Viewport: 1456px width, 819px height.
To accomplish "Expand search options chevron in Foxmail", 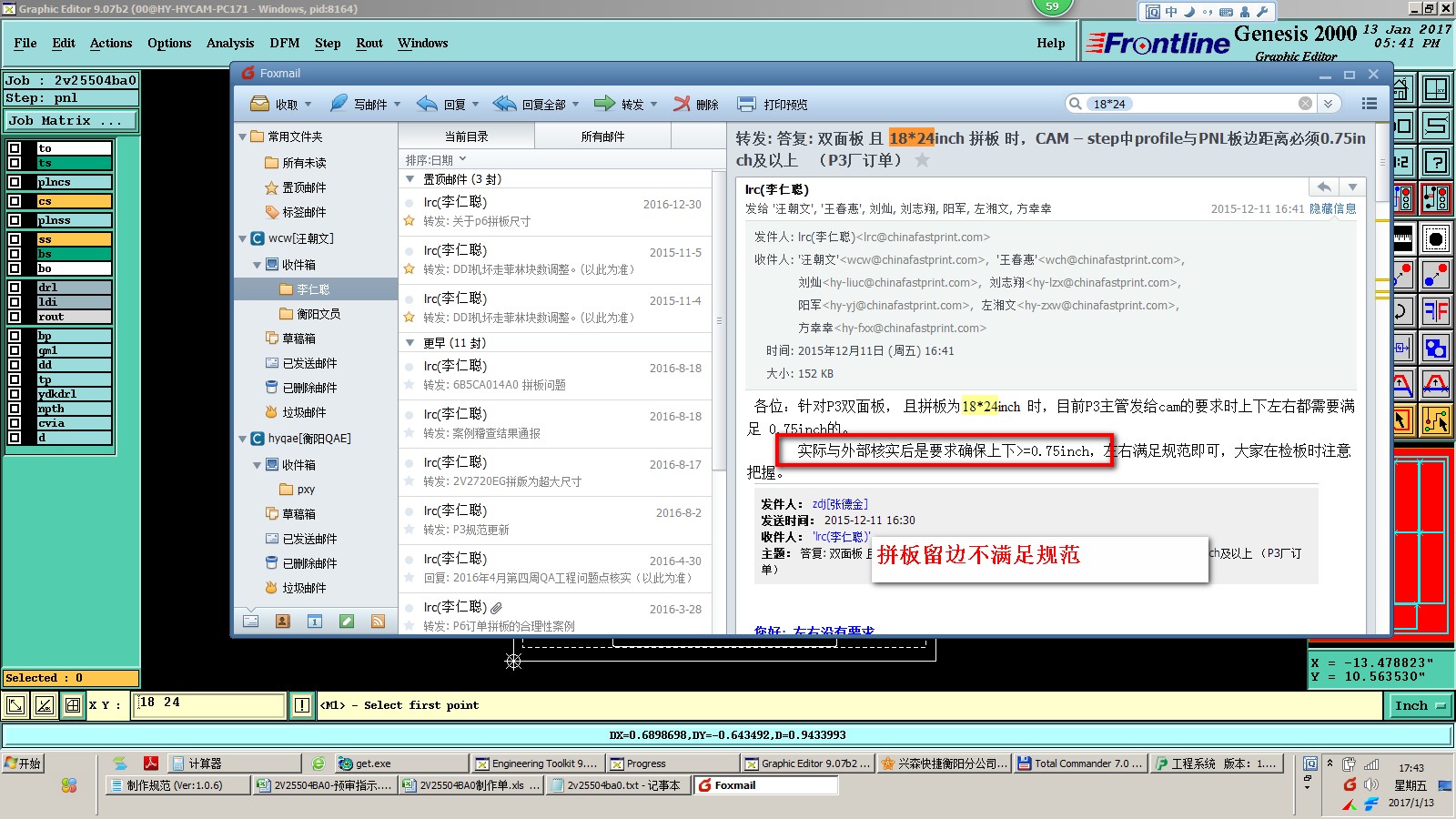I will 1328,104.
